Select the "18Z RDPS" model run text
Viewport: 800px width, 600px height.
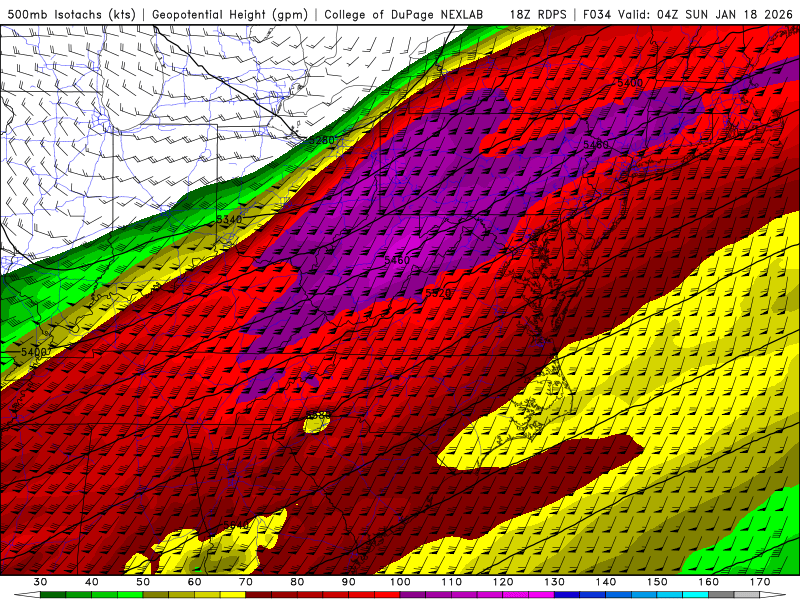point(538,14)
